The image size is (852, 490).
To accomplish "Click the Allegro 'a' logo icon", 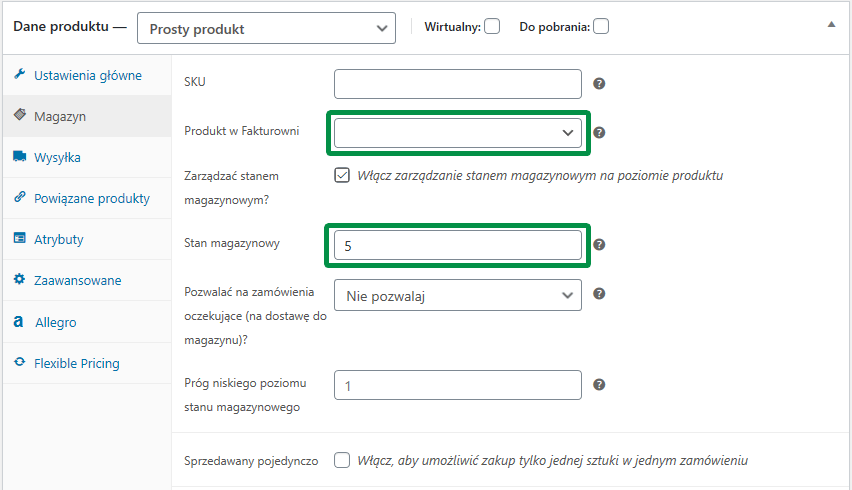I will coord(18,322).
